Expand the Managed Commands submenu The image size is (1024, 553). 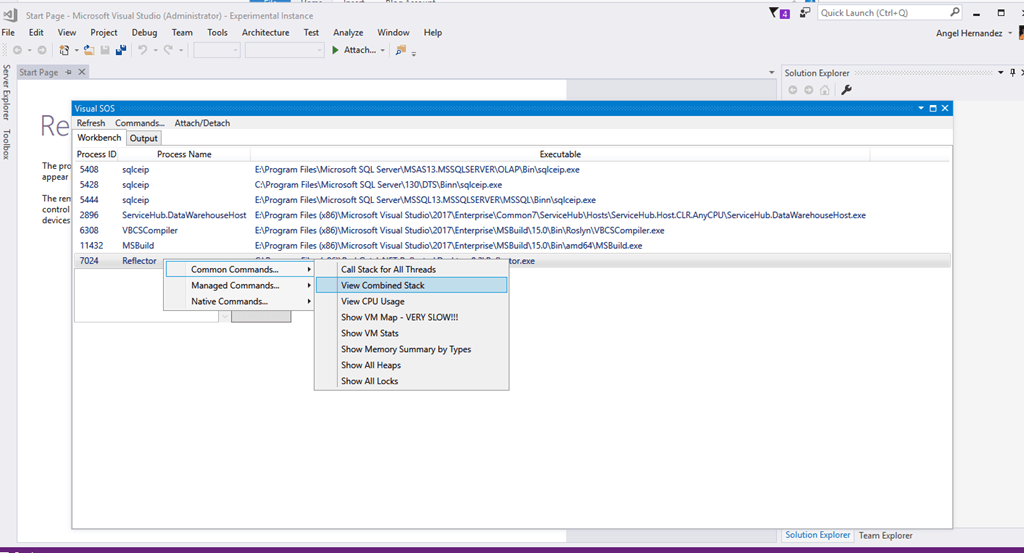(239, 285)
